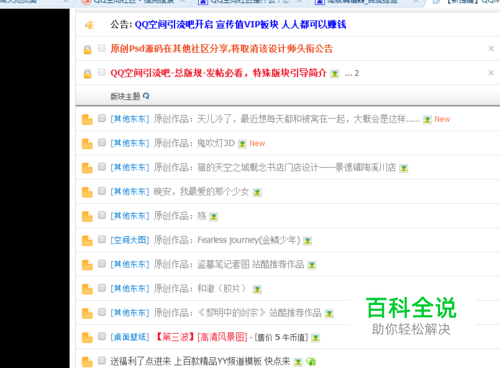The height and width of the screenshot is (368, 500).
Task: Open thread 原创作品：鬼吹灯3D
Action: pos(194,143)
